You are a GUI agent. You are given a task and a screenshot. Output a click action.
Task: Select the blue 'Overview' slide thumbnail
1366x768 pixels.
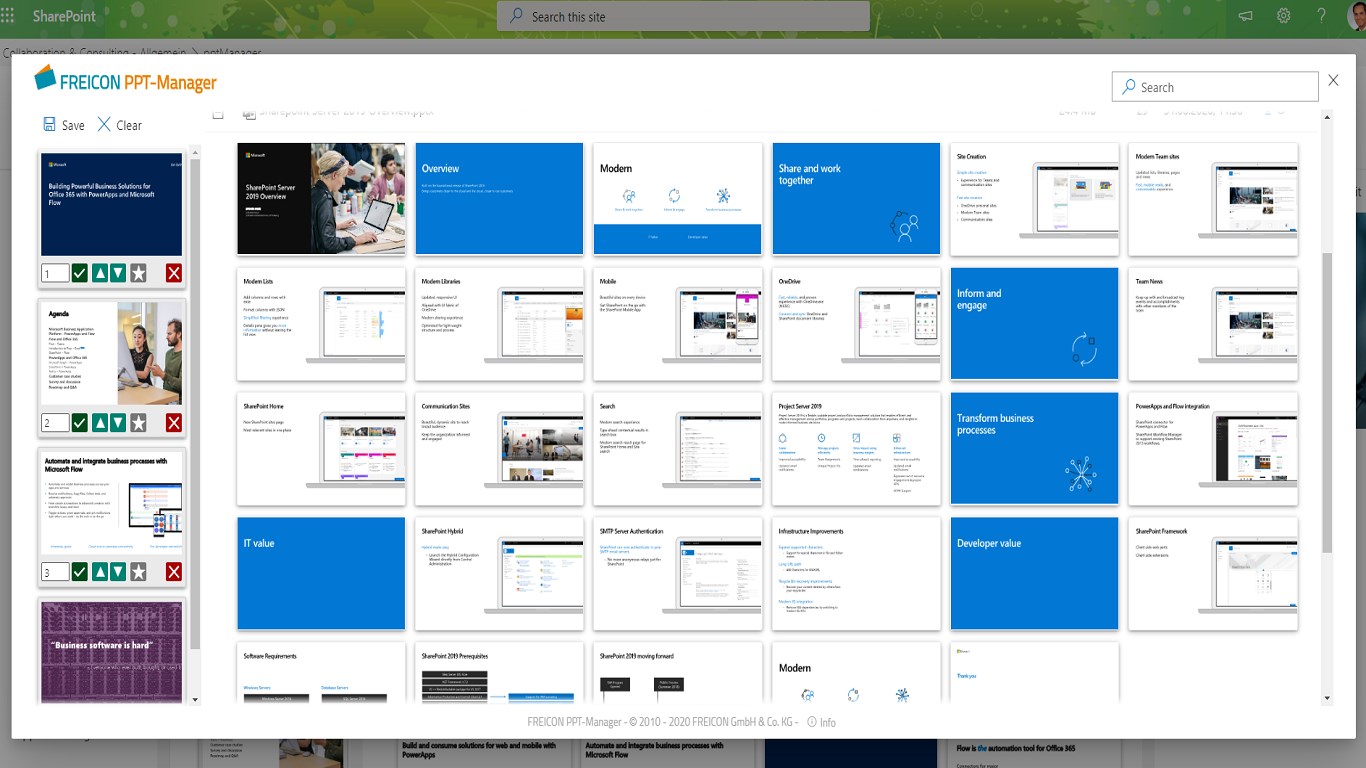tap(499, 199)
